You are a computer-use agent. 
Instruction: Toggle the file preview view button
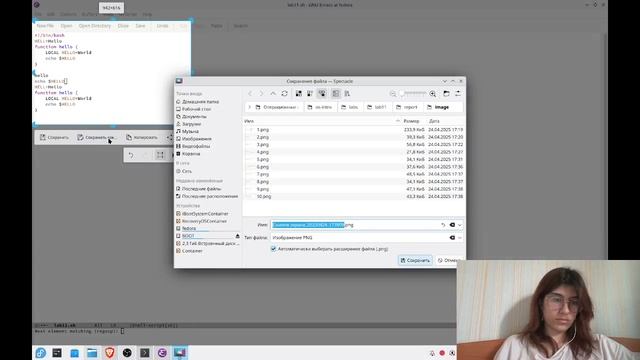pos(336,93)
